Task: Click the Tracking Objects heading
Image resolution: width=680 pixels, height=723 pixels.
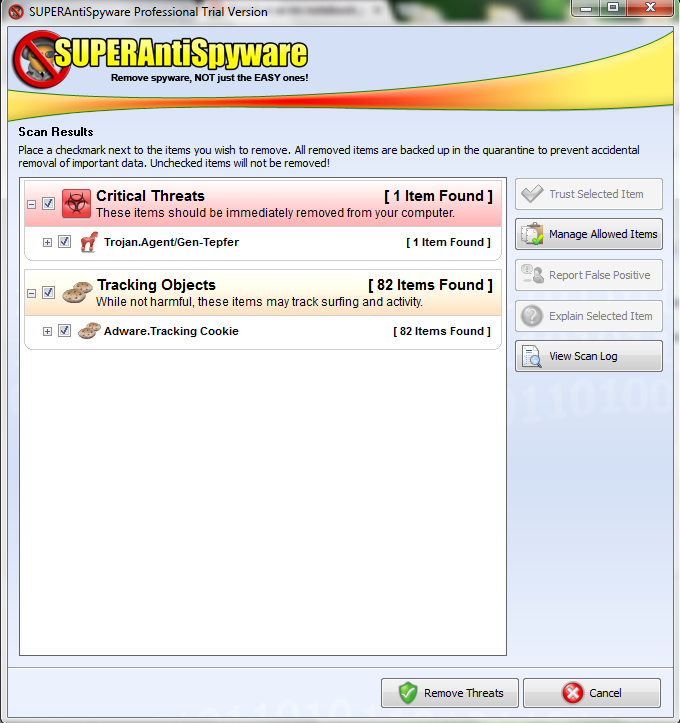Action: [x=156, y=285]
